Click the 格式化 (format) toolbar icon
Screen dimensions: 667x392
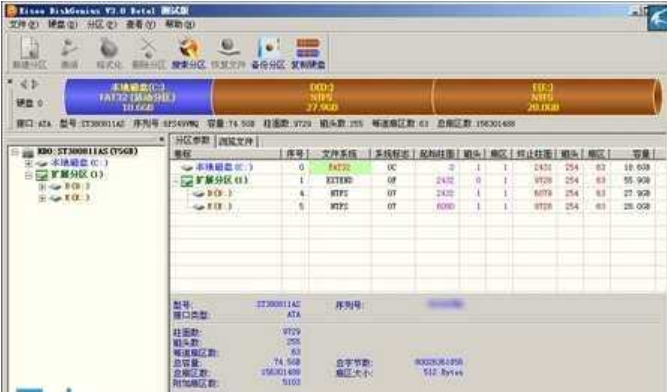pos(109,53)
